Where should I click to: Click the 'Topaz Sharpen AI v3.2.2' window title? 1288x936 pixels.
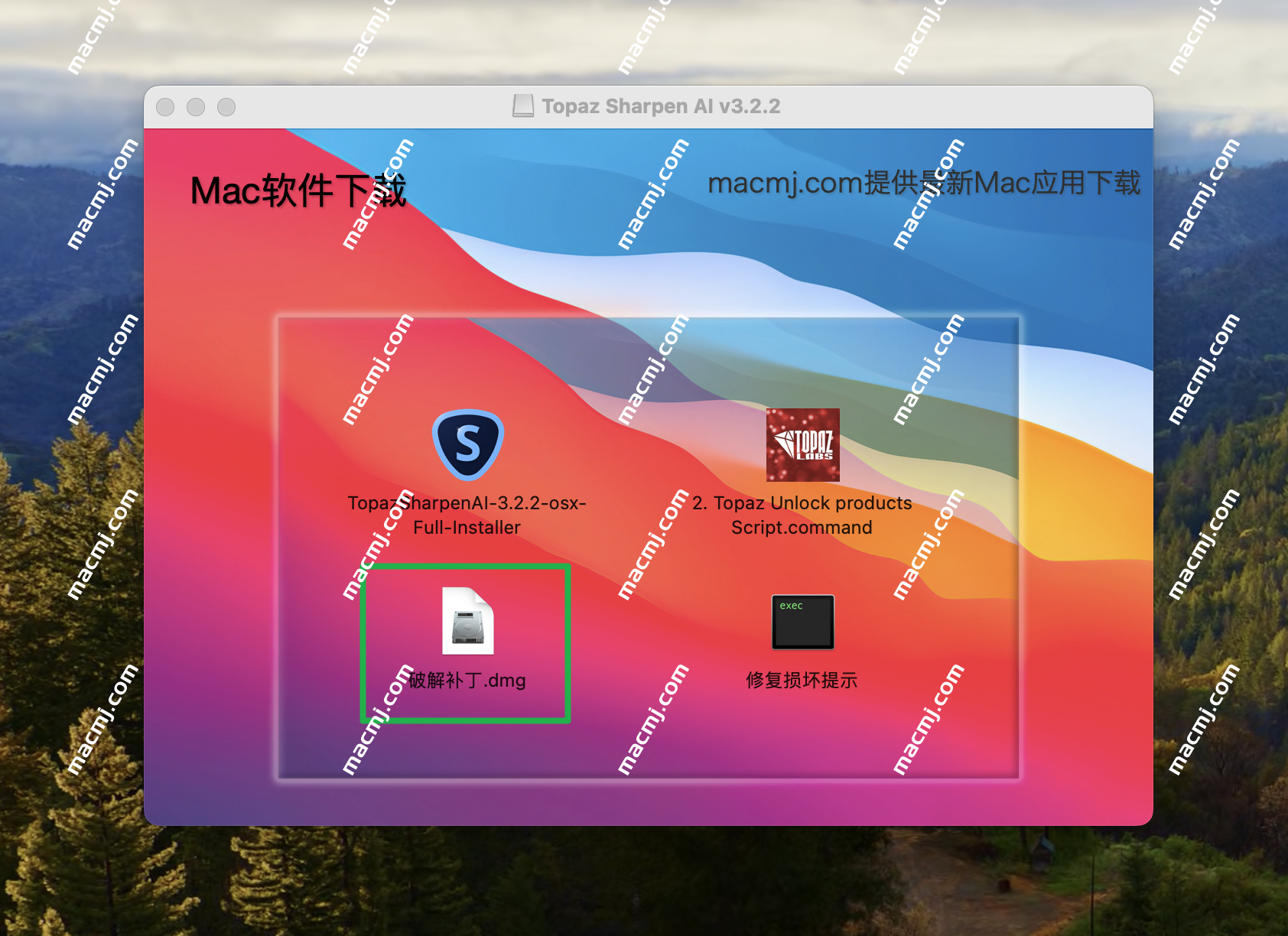tap(661, 106)
